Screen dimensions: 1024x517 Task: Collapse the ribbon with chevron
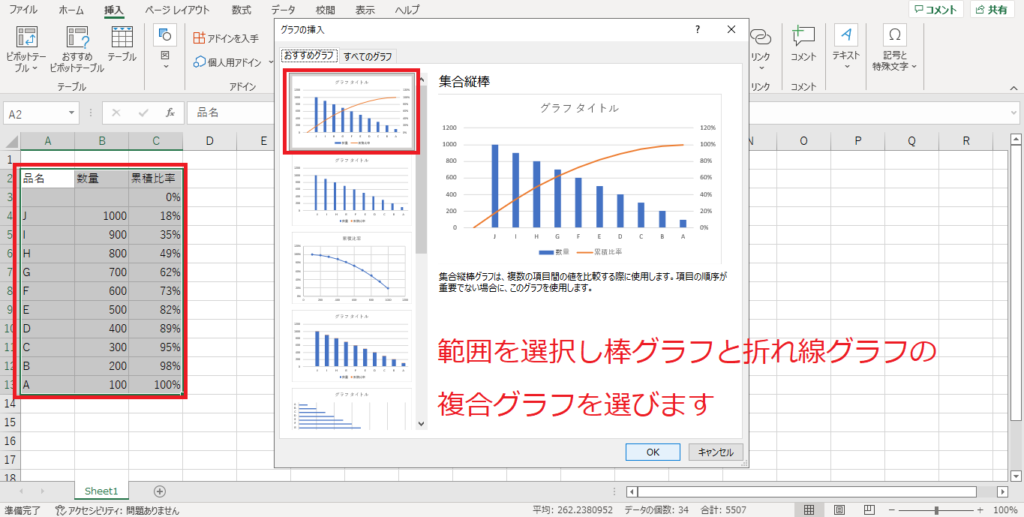pos(1014,87)
